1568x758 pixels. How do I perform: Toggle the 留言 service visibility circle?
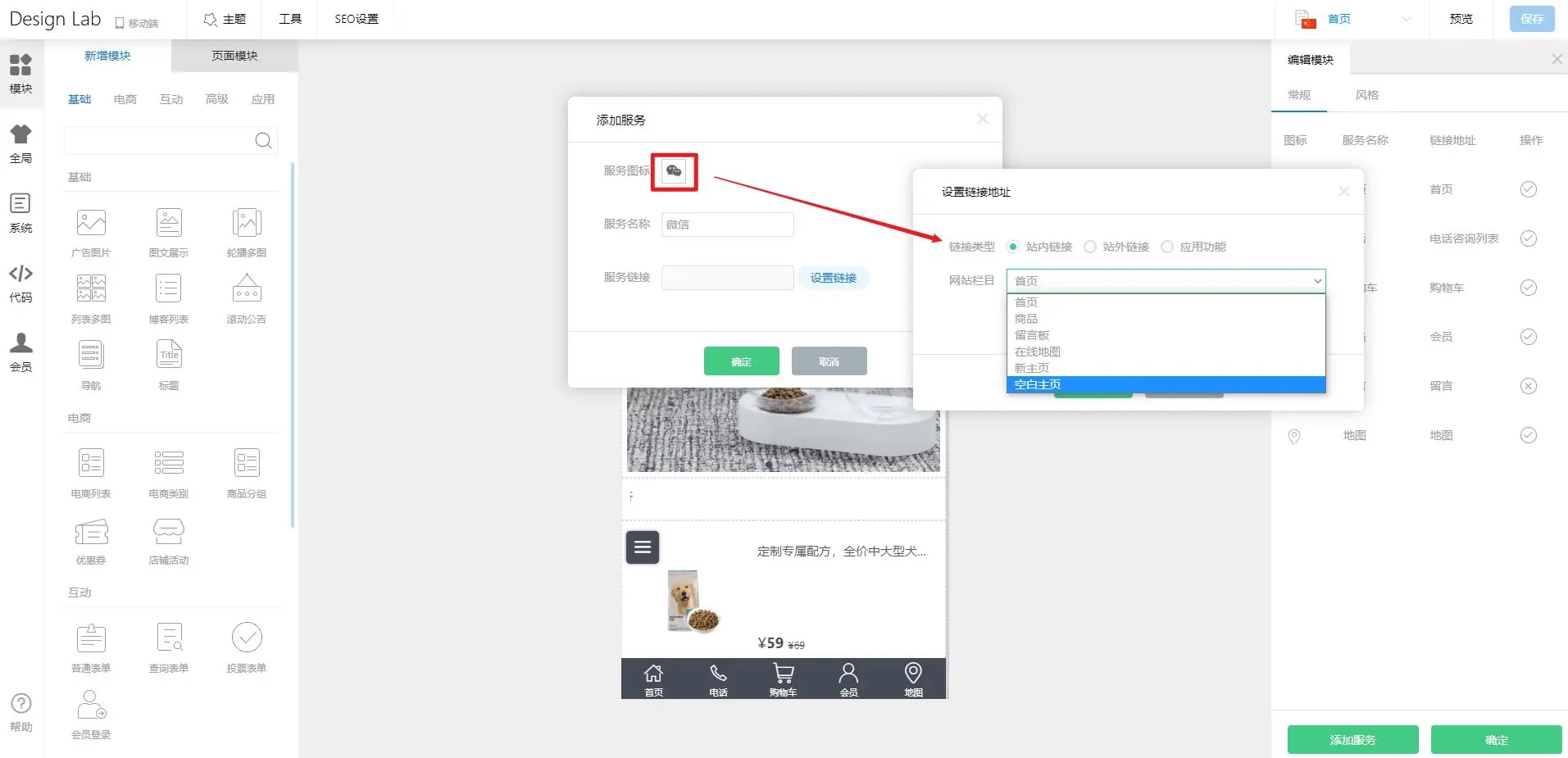[1528, 386]
